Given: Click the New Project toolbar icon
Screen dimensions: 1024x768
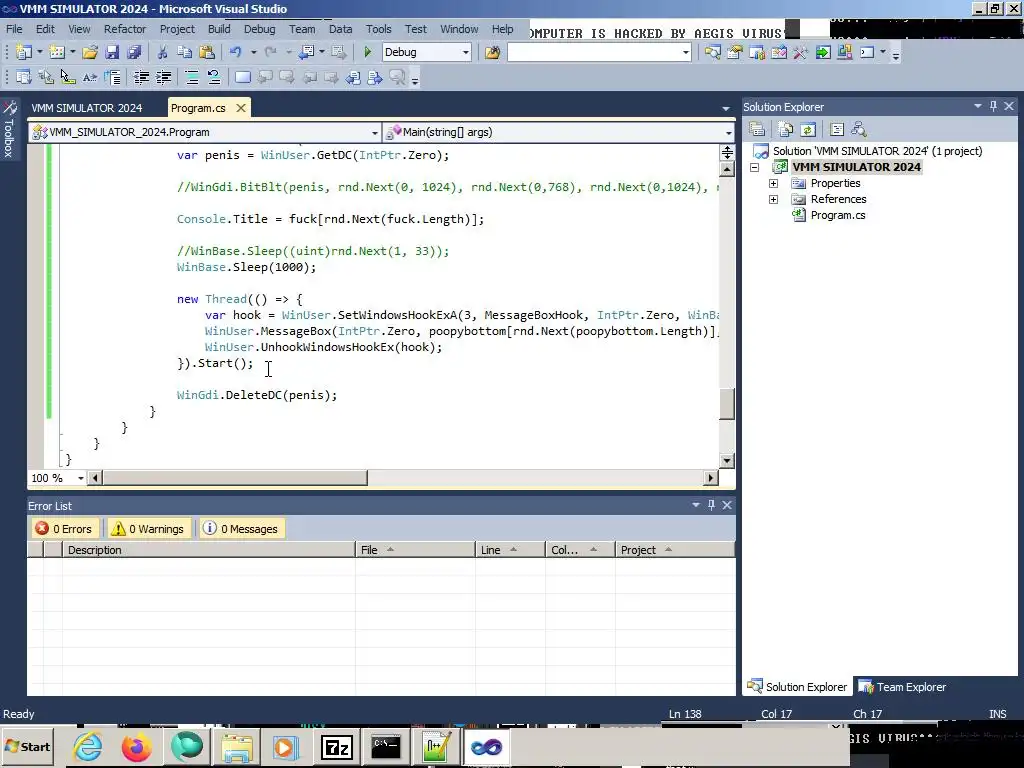Looking at the screenshot, I should pos(24,52).
